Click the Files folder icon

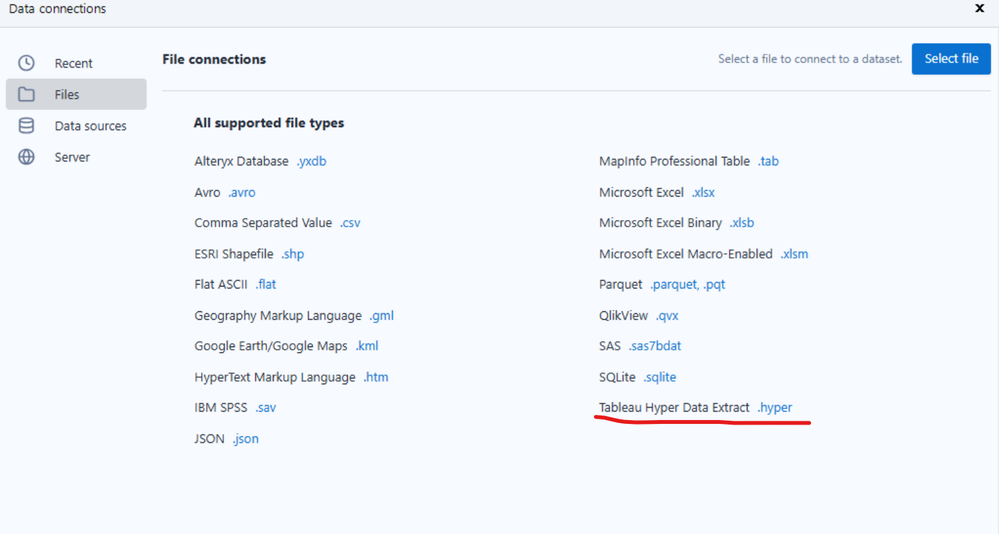coord(26,94)
